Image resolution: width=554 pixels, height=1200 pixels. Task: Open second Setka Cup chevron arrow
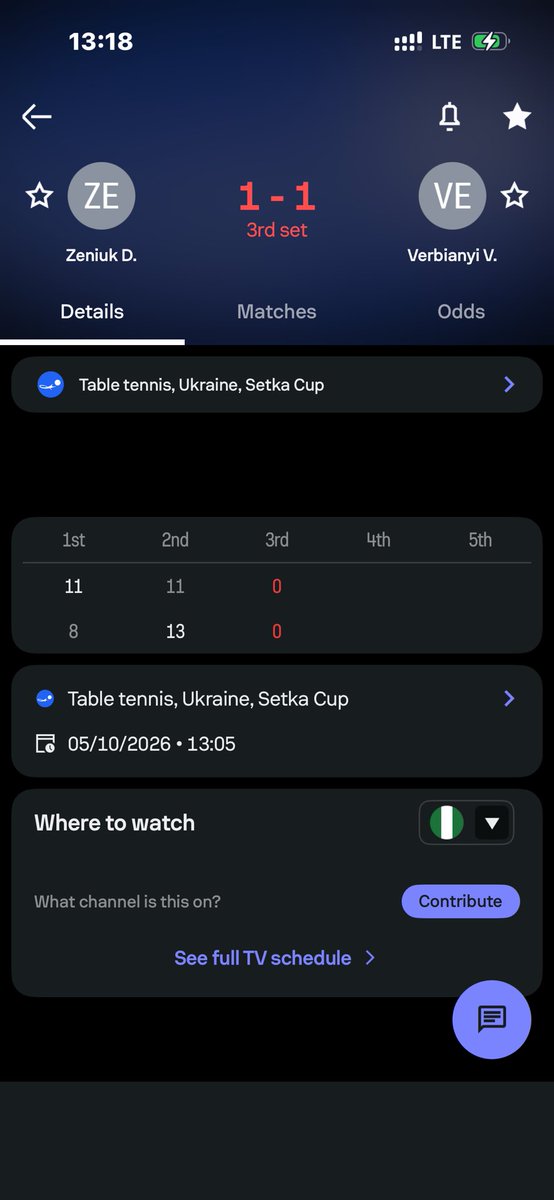(509, 698)
